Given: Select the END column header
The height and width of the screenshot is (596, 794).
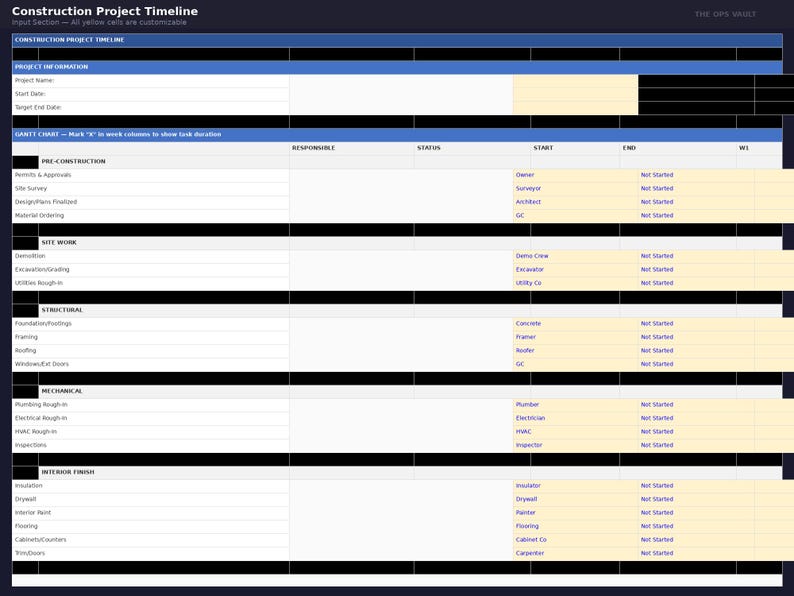Looking at the screenshot, I should pos(678,148).
